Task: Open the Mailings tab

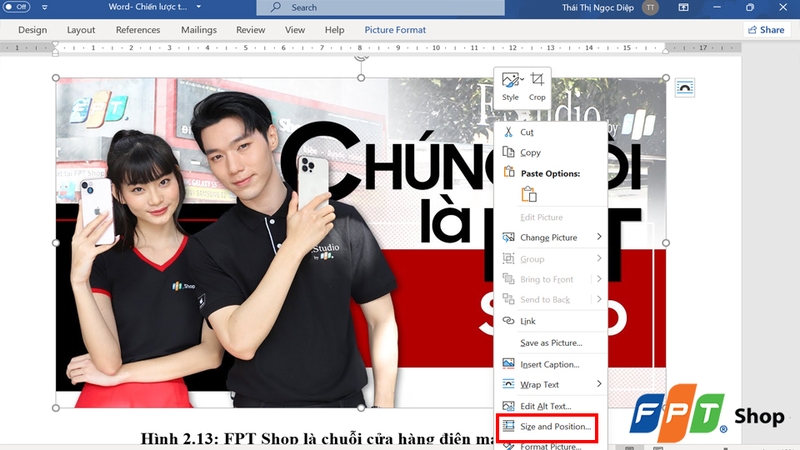Action: click(199, 30)
